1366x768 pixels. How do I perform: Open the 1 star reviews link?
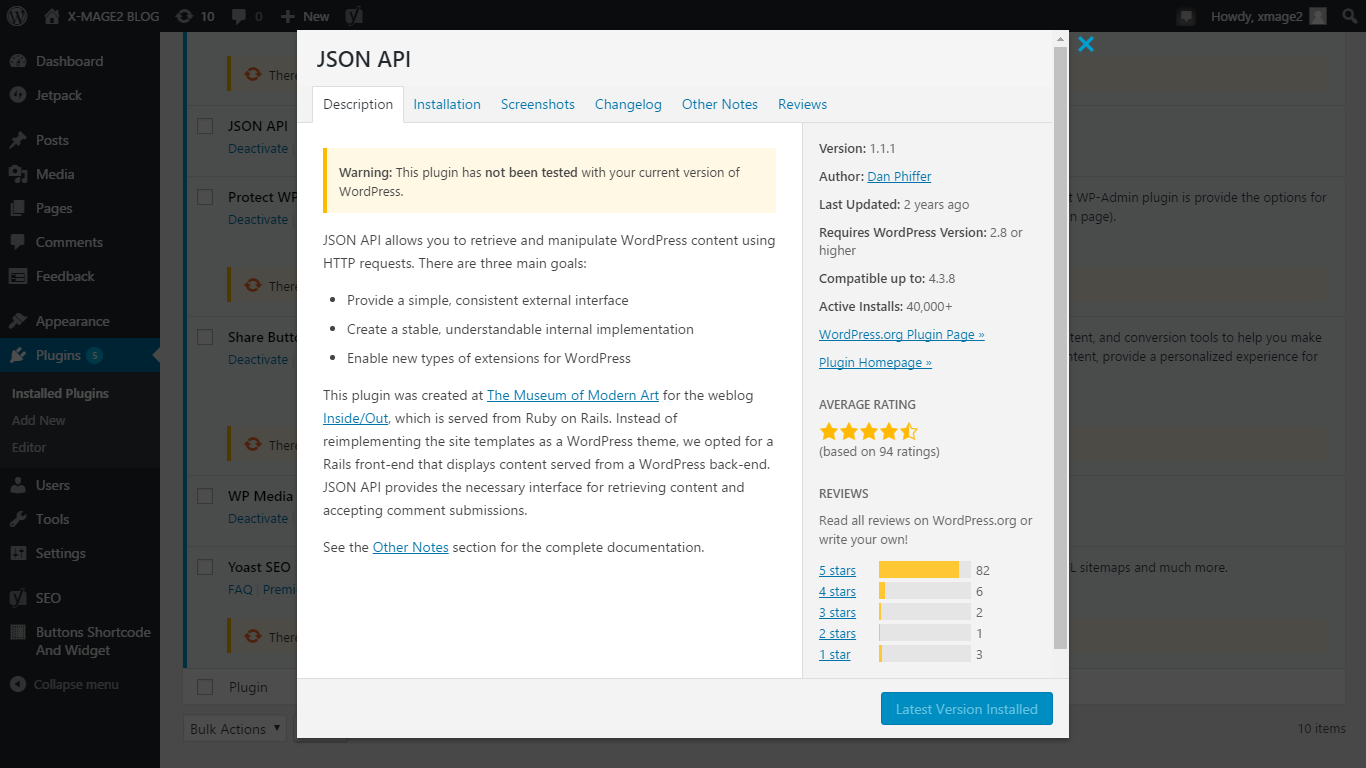(835, 654)
